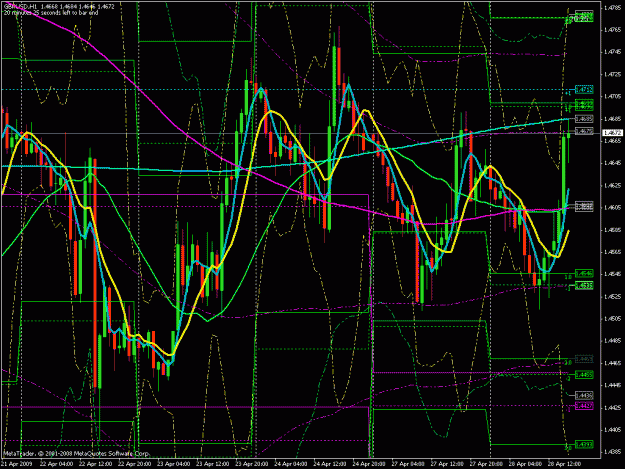This screenshot has height=469, width=625.
Task: Click the 1.4525 price scale value
Action: tap(612, 296)
